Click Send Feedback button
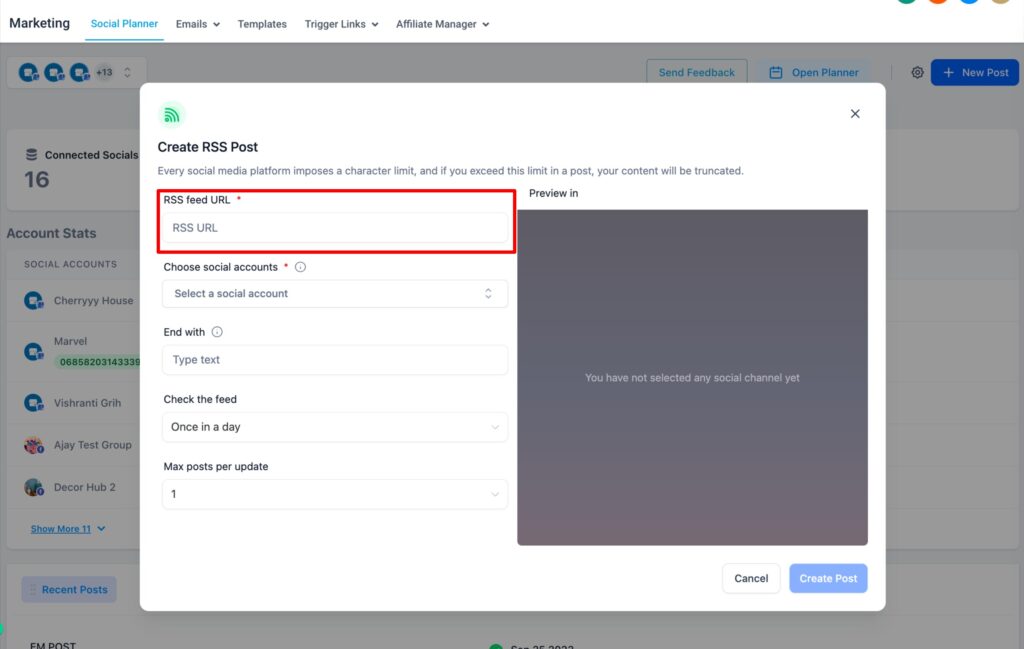This screenshot has height=649, width=1024. click(696, 72)
